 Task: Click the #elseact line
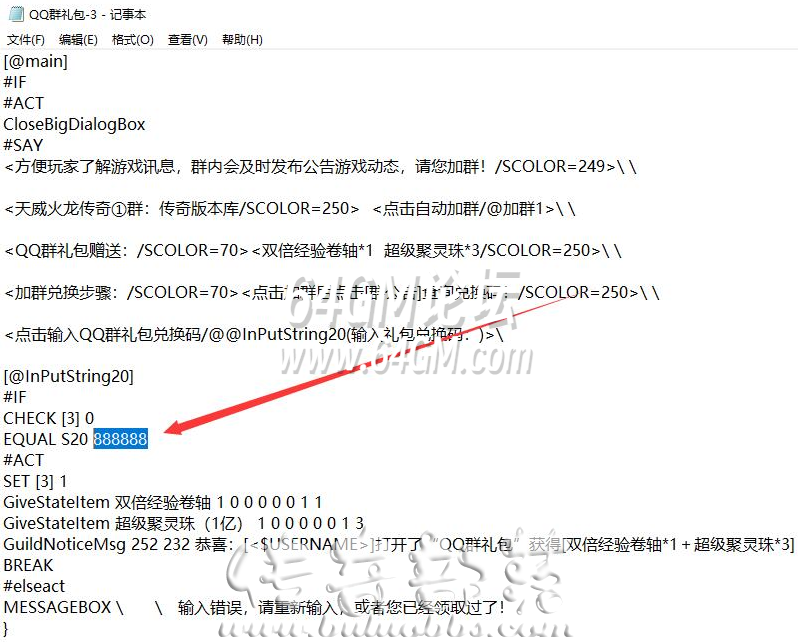click(34, 586)
